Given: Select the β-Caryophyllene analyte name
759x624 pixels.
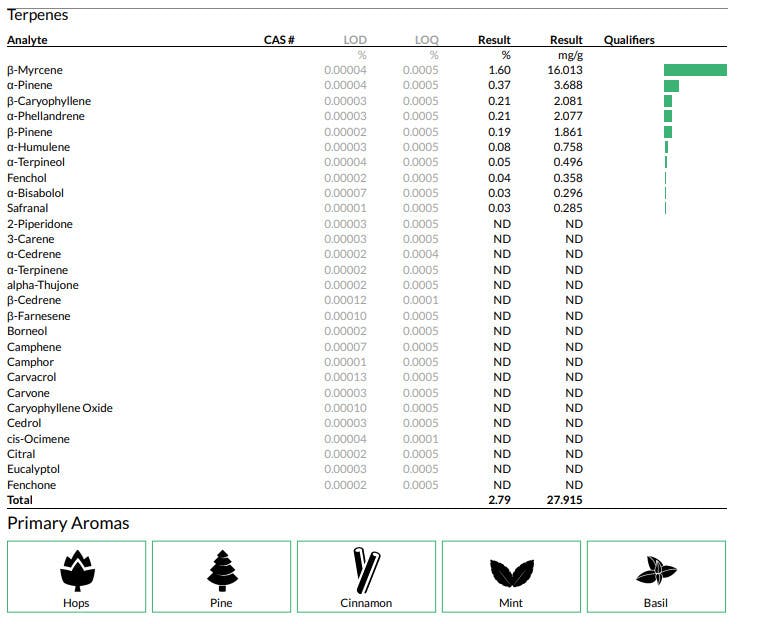Looking at the screenshot, I should 49,101.
